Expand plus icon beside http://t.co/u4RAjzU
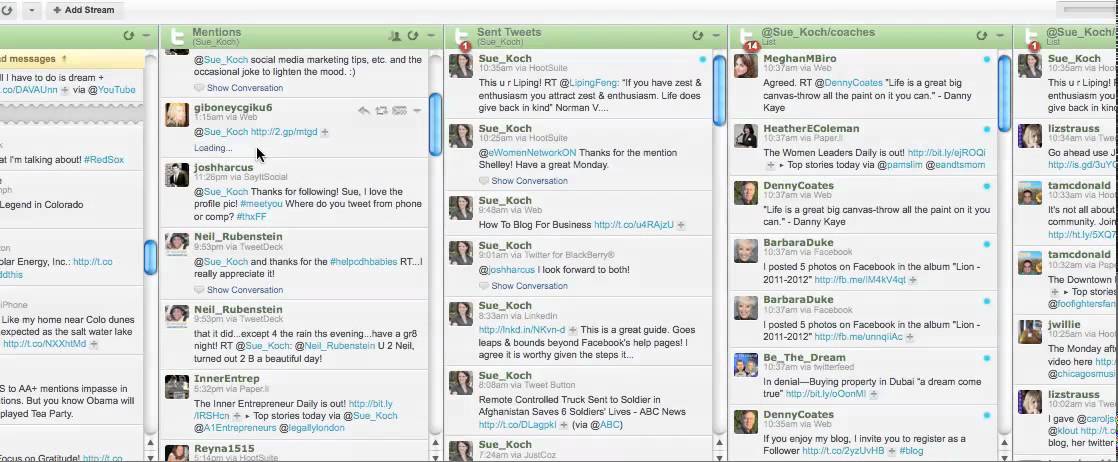Image resolution: width=1118 pixels, height=462 pixels. click(x=681, y=225)
